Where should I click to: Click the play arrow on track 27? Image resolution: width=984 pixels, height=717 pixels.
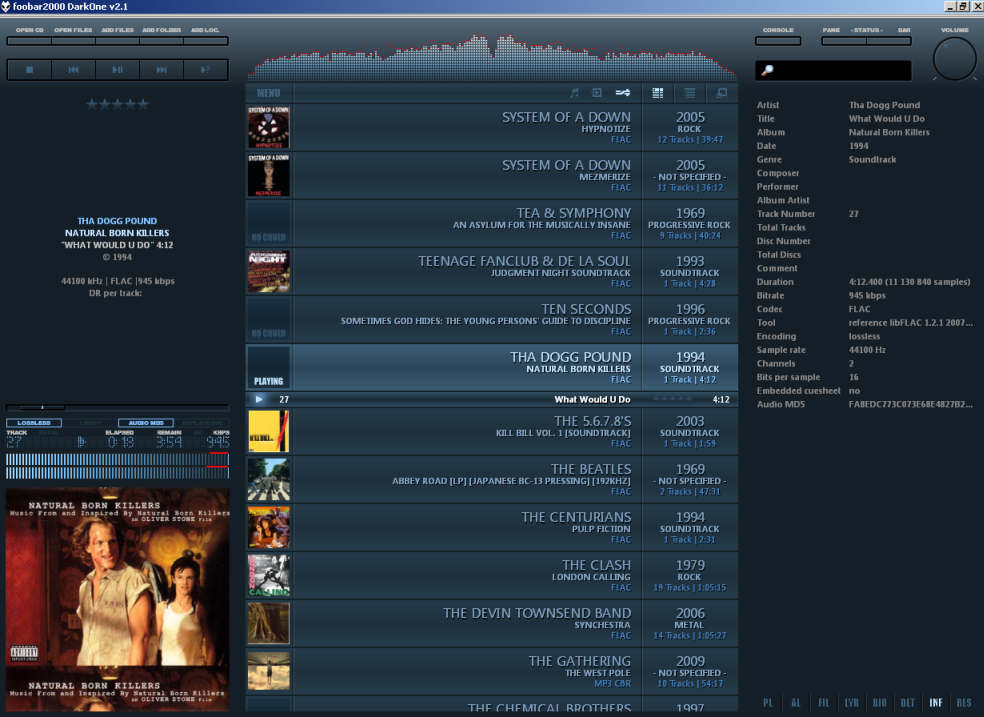[259, 400]
